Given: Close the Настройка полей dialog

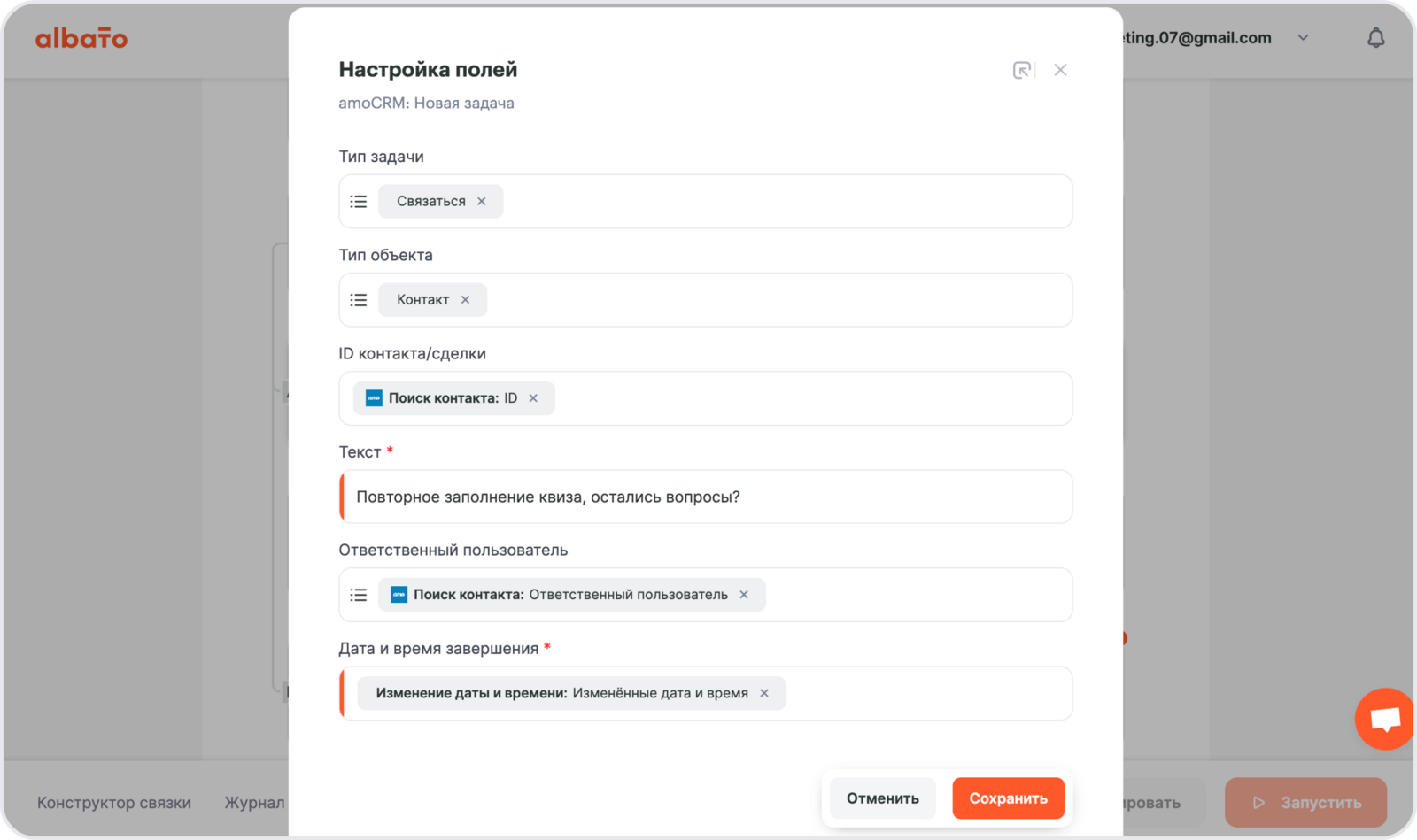Looking at the screenshot, I should coord(1060,70).
